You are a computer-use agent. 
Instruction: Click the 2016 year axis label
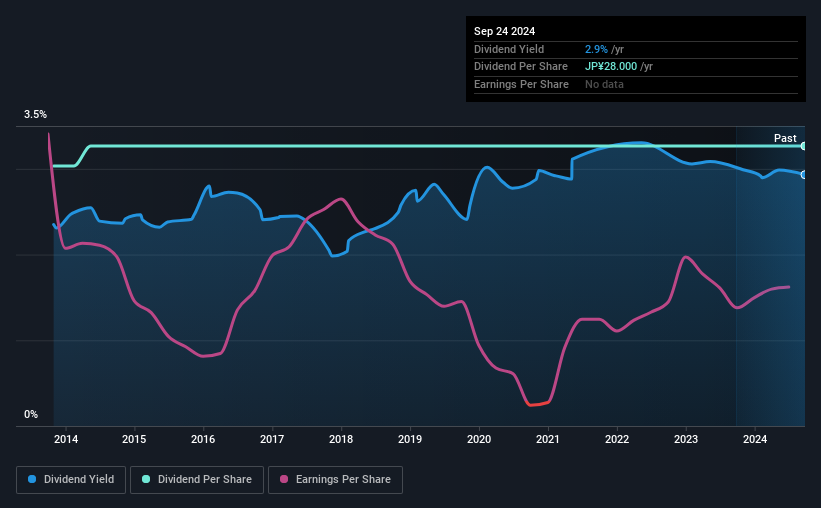click(203, 439)
